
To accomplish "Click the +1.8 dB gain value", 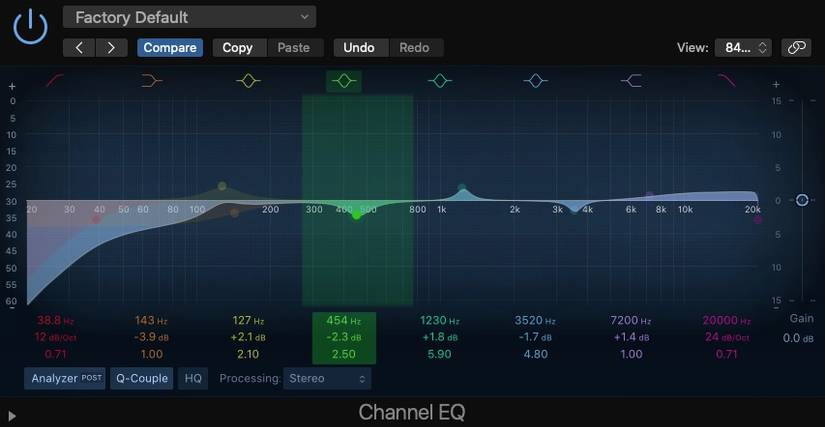I will click(x=440, y=337).
